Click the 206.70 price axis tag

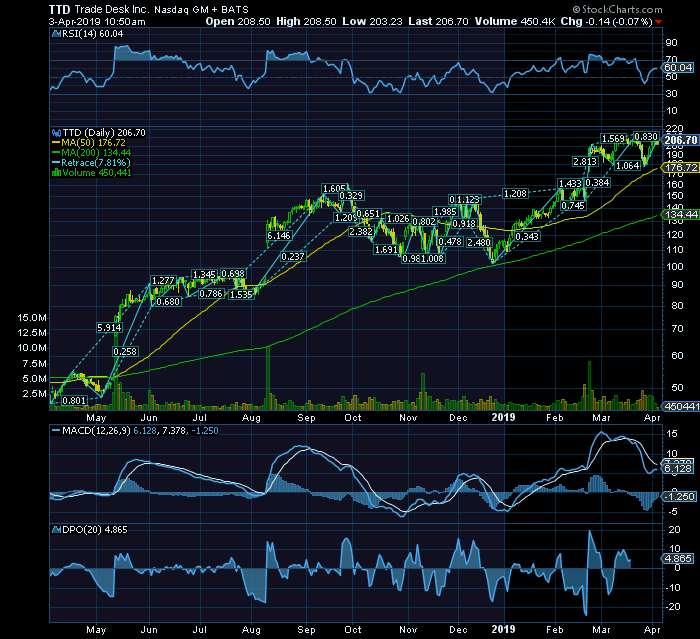pos(681,140)
